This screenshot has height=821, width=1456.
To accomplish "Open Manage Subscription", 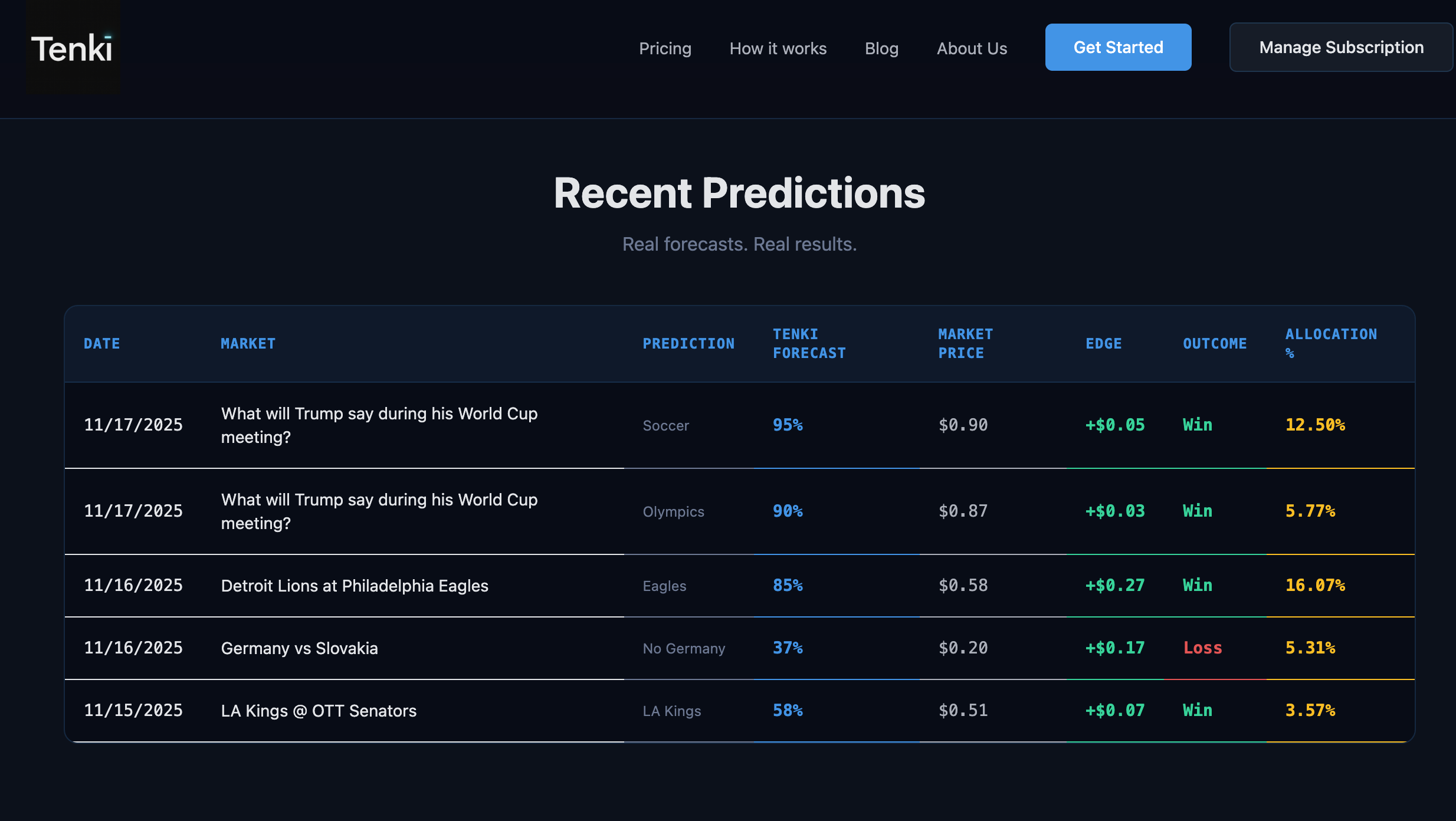I will coord(1341,47).
